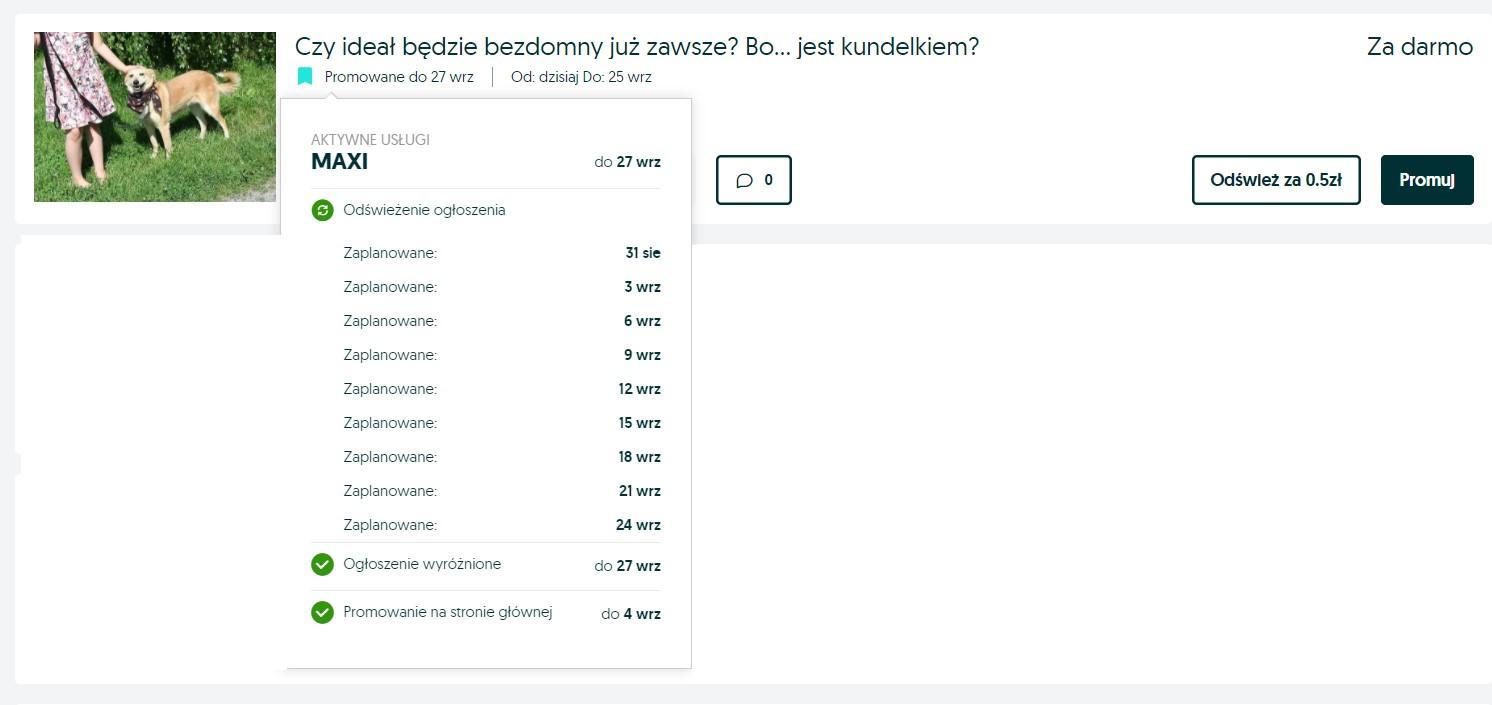
Task: Click scheduled refresh date 24 wrz
Action: click(x=638, y=525)
